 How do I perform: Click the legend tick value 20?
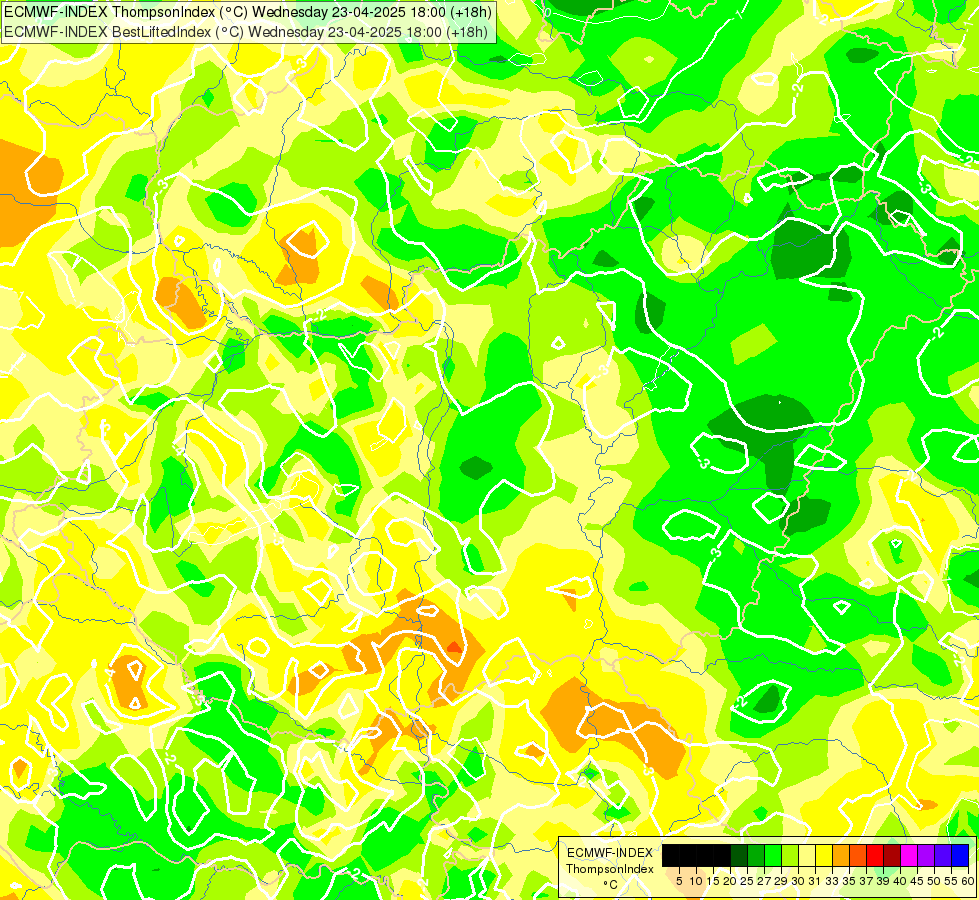click(x=731, y=881)
